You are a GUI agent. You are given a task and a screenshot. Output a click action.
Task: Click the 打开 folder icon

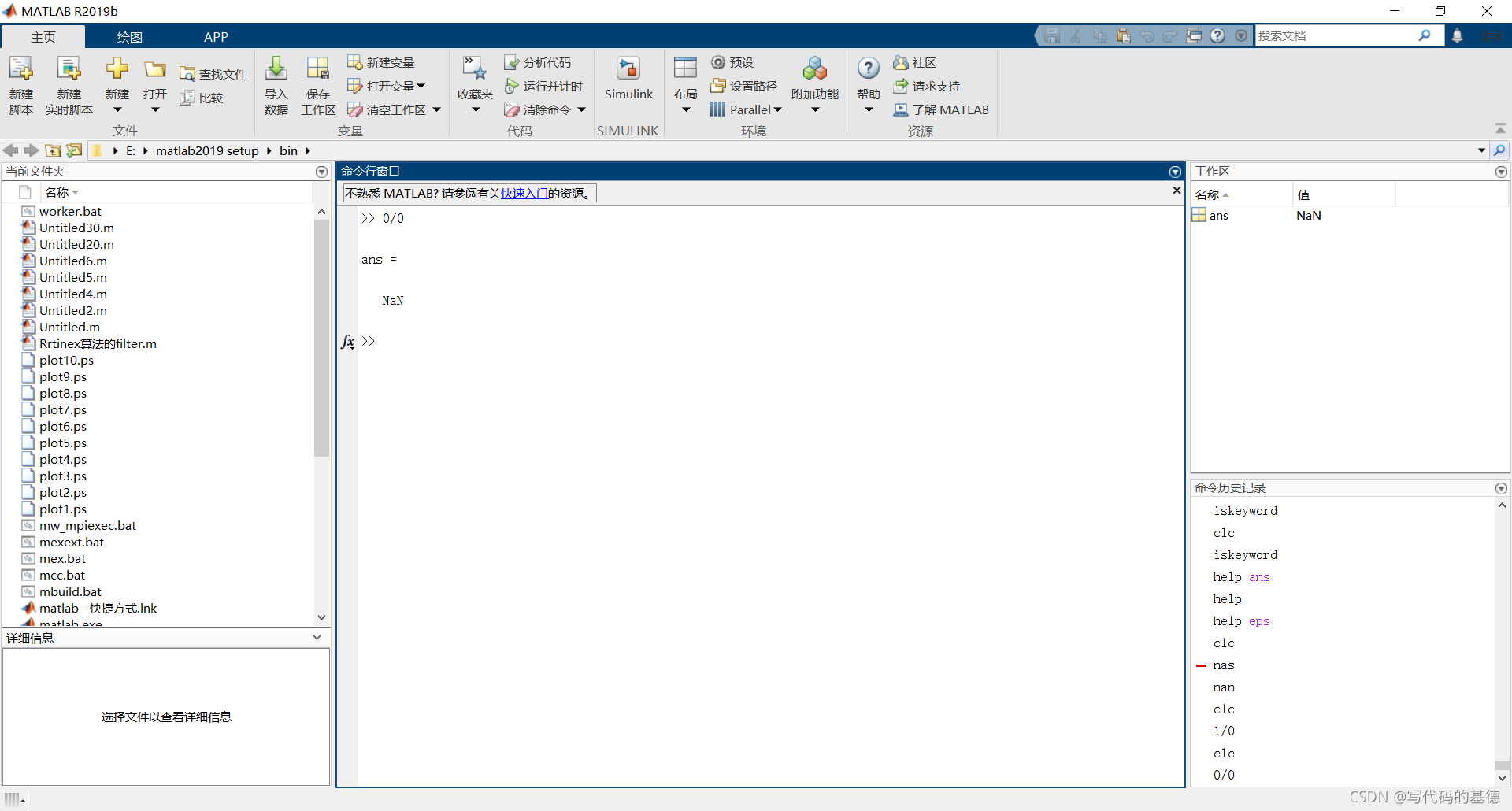tap(155, 69)
